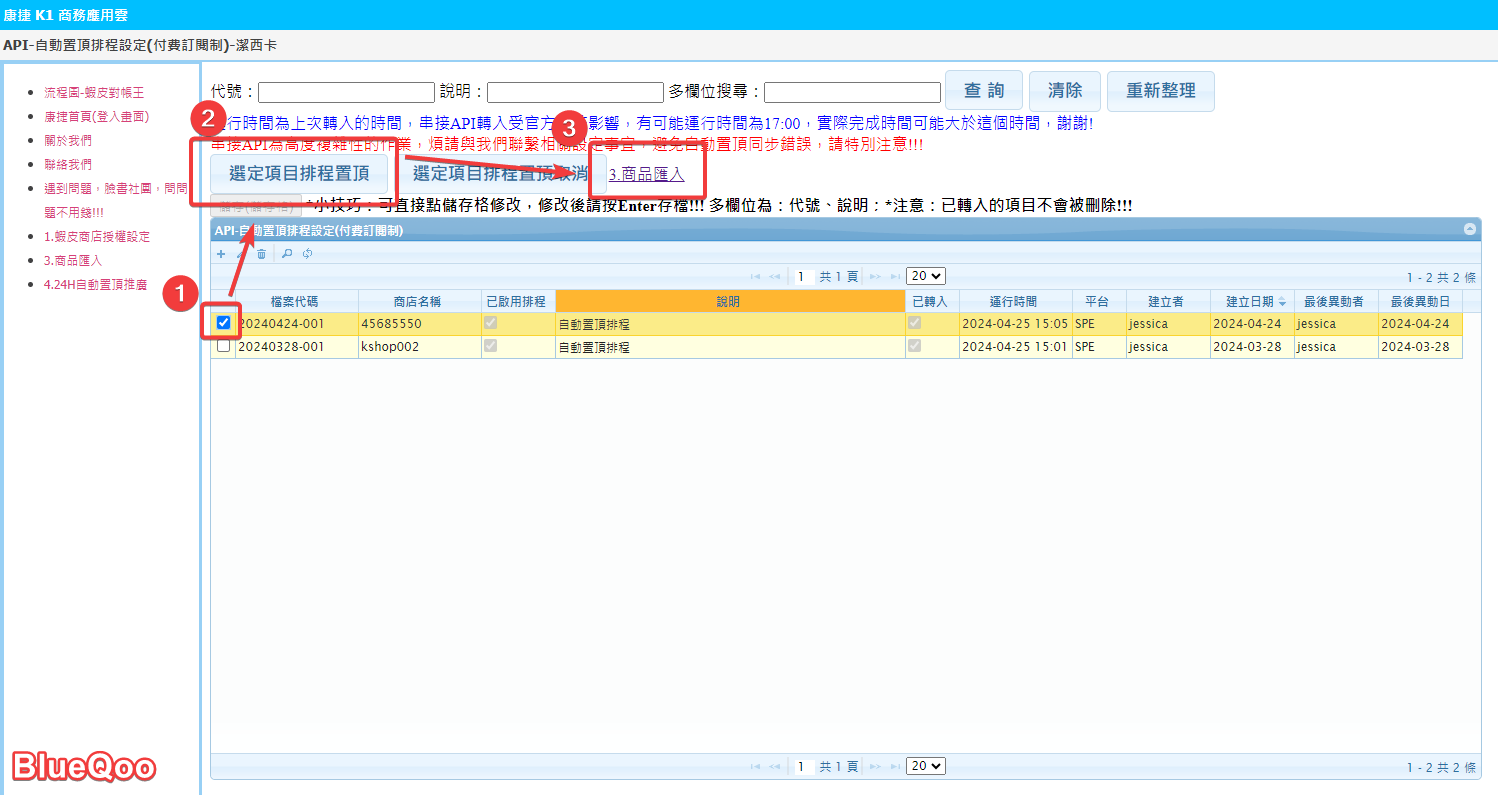Image resolution: width=1498 pixels, height=795 pixels.
Task: Click the trash delete icon in grid toolbar
Action: coord(262,254)
